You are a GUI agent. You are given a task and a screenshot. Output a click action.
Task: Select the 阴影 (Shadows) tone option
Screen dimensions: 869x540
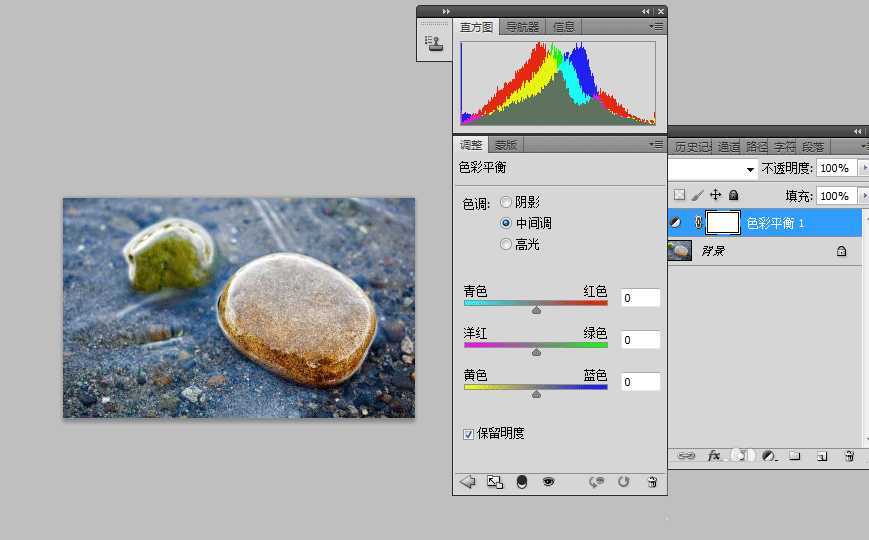tap(506, 203)
